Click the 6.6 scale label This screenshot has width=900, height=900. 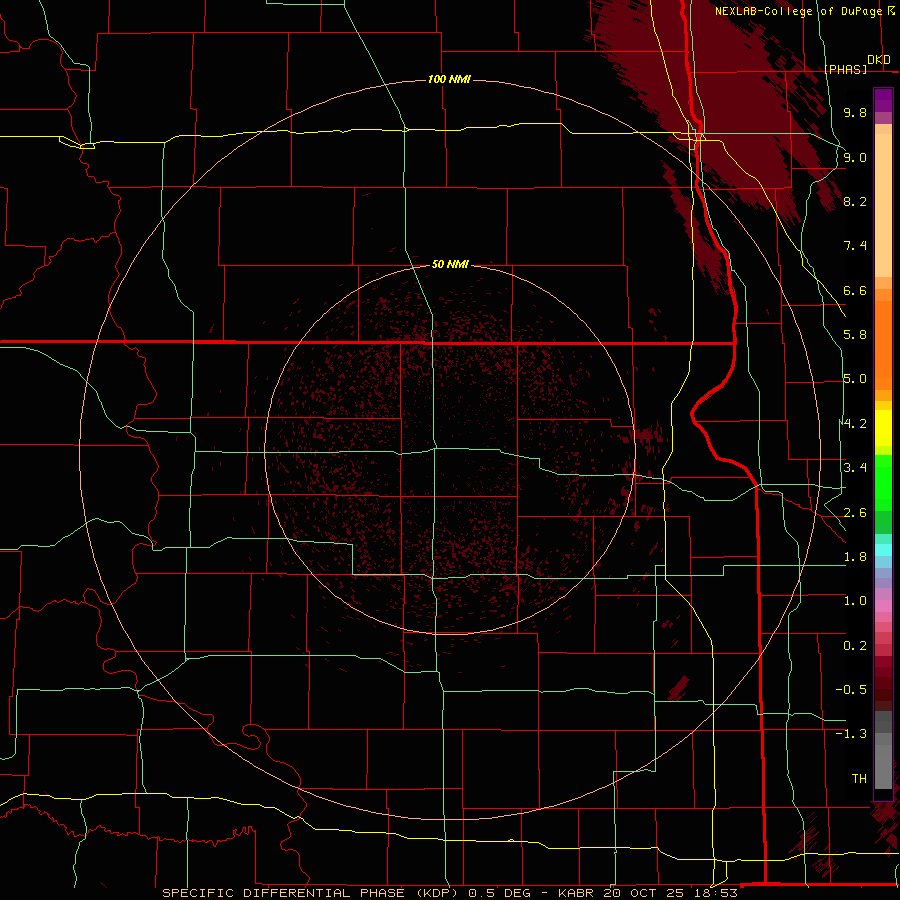(855, 290)
